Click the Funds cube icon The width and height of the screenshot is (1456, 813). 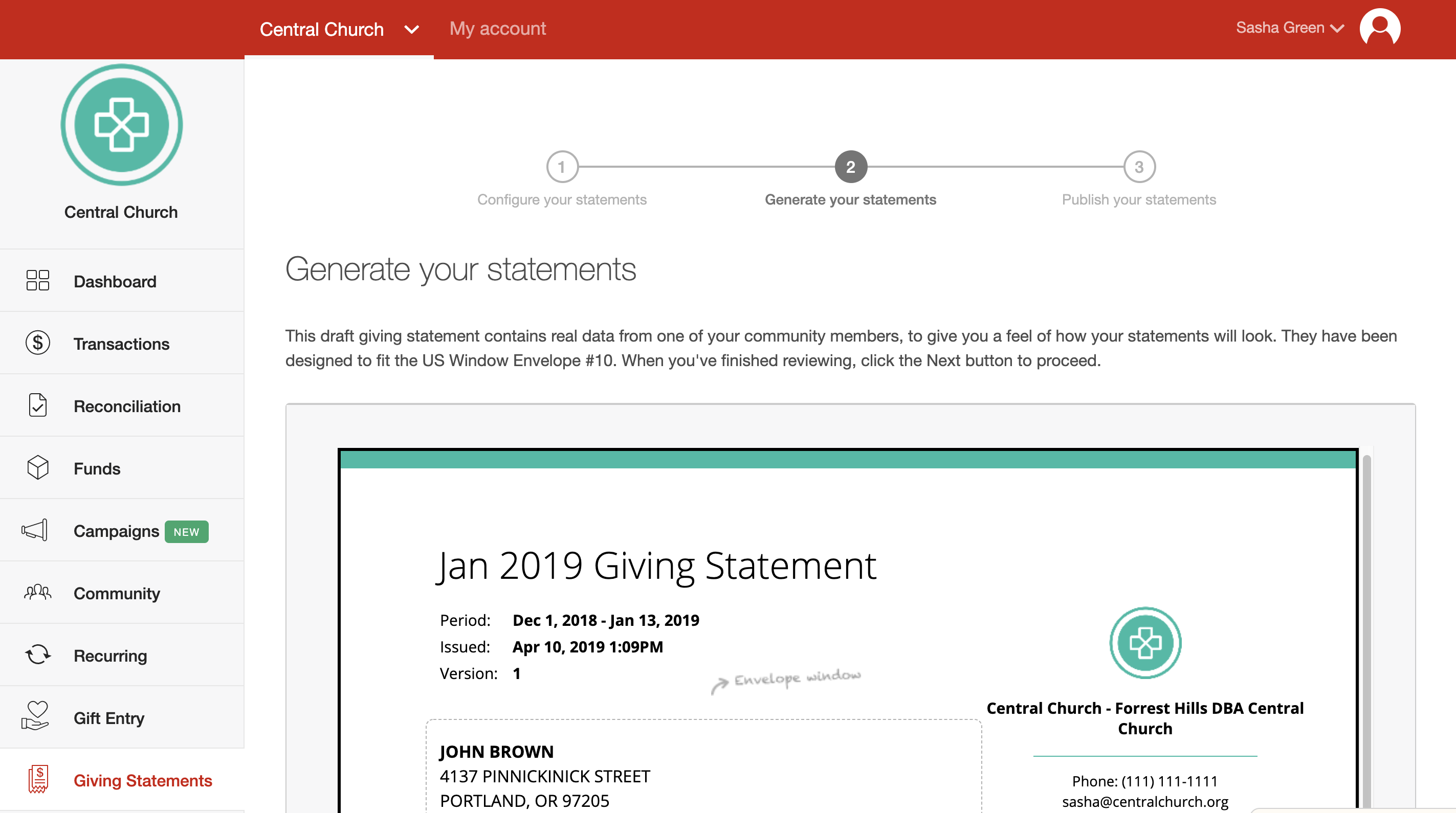(x=37, y=468)
